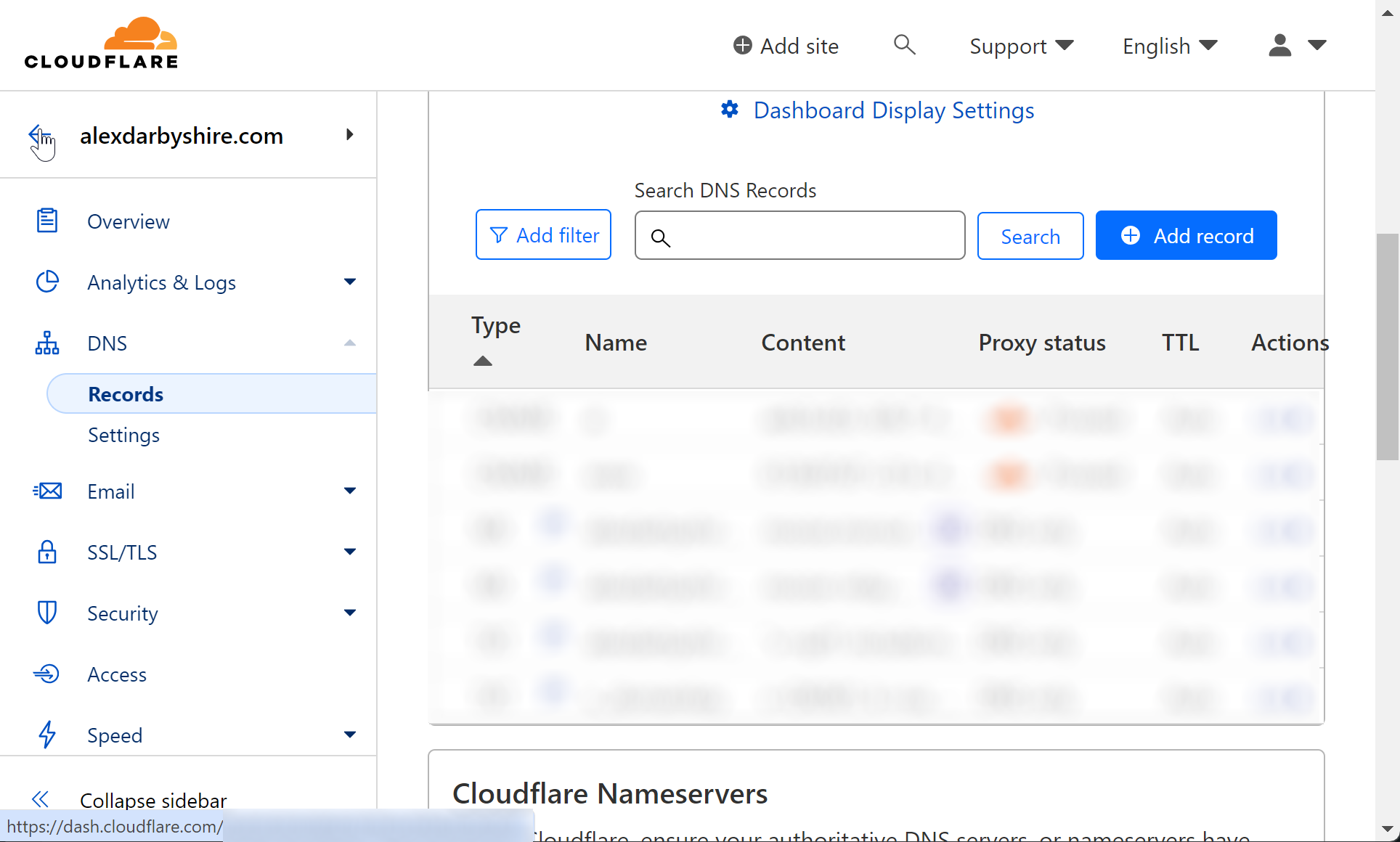Expand the Security section arrow
Screen dimensions: 1400x842
[350, 613]
